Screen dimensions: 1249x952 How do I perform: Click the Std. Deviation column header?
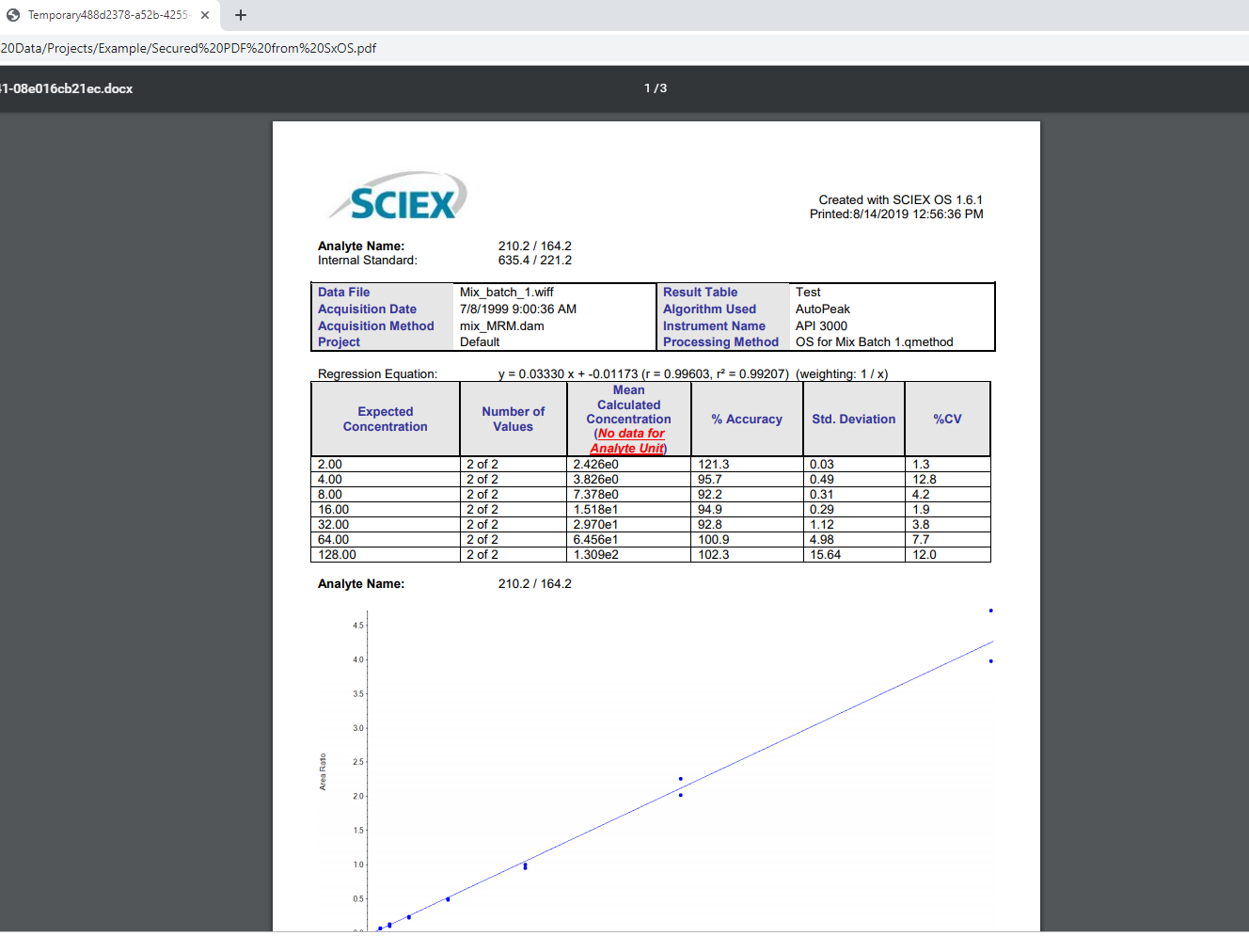tap(854, 419)
